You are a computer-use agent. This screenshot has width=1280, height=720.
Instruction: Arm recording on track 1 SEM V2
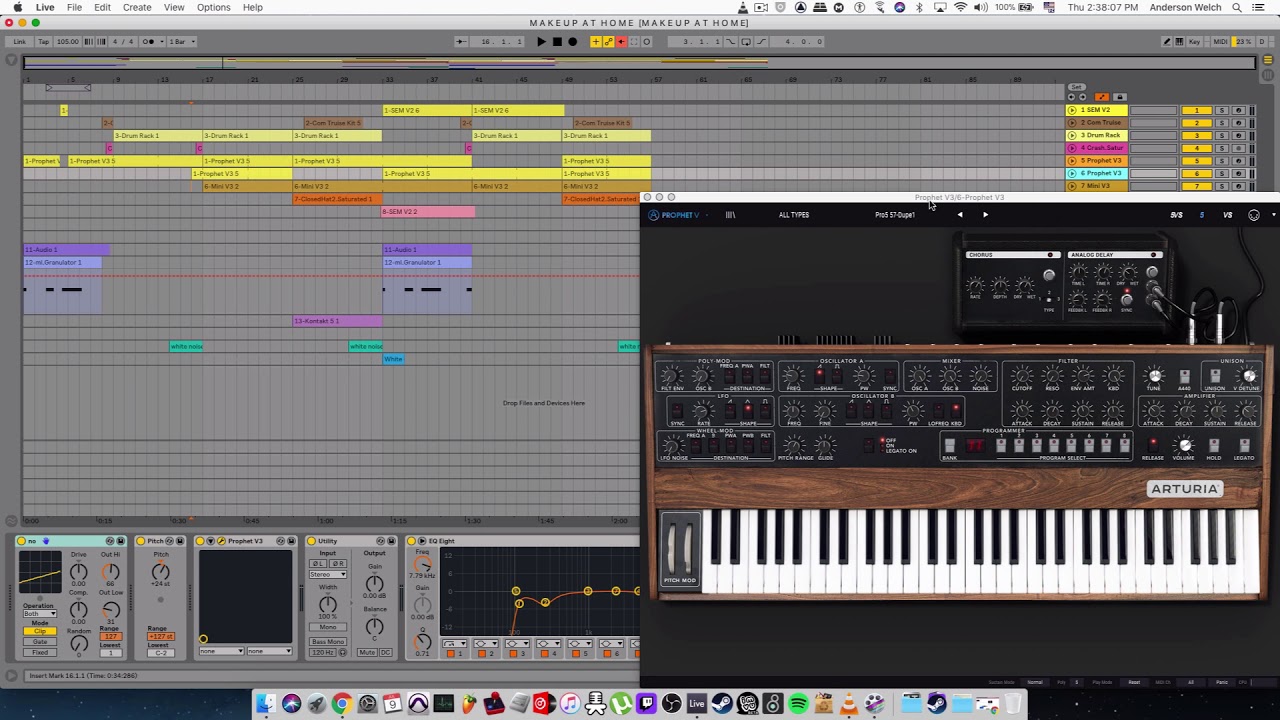tap(1238, 110)
